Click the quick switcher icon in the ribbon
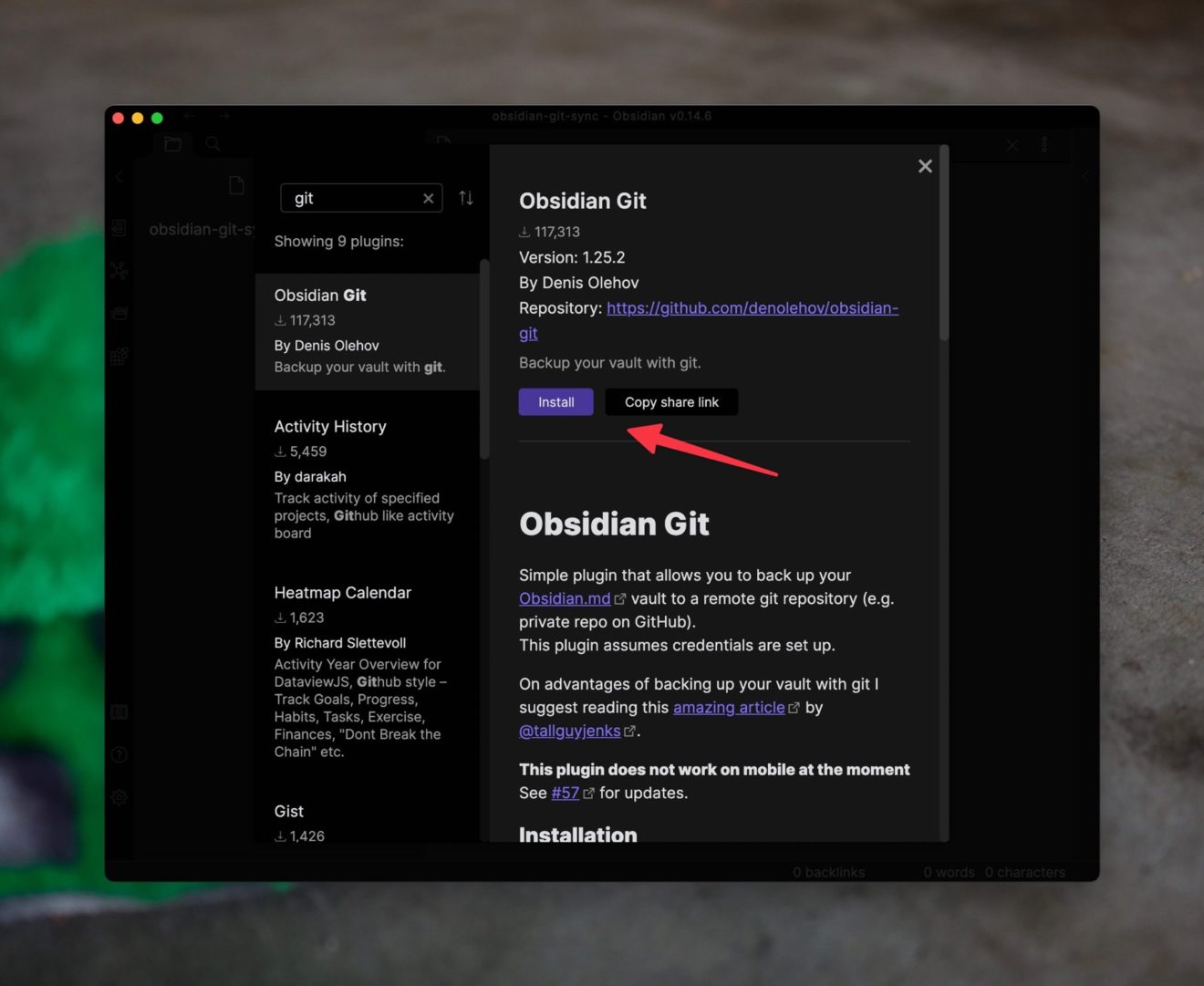This screenshot has width=1204, height=986. pyautogui.click(x=119, y=228)
